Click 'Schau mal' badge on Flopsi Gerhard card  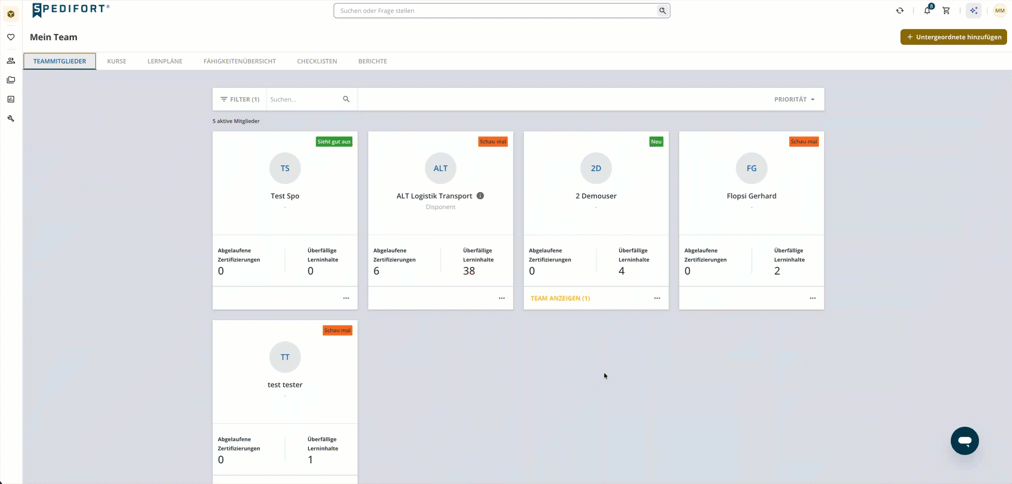804,141
